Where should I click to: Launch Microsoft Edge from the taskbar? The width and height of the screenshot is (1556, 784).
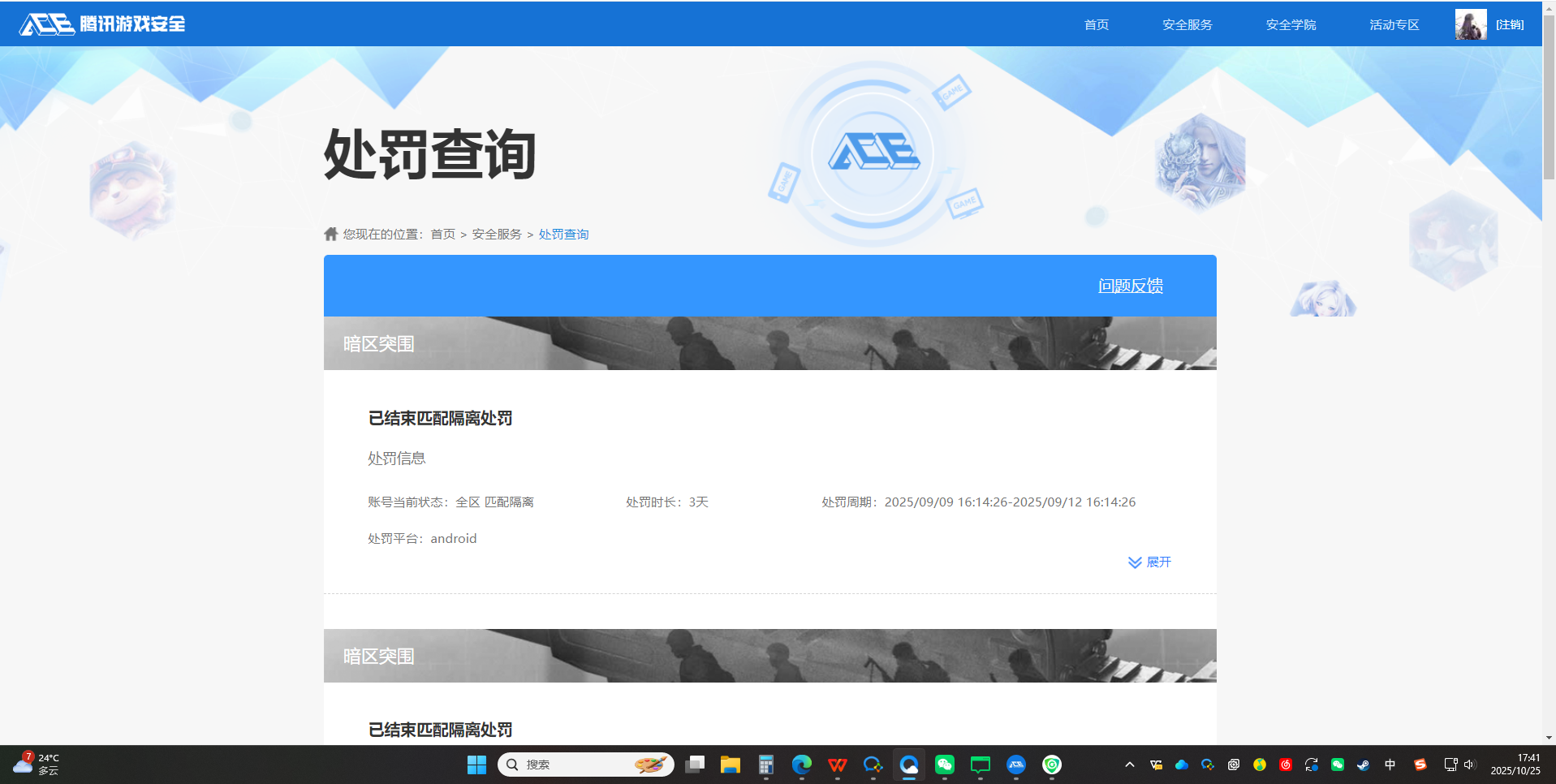(x=802, y=764)
